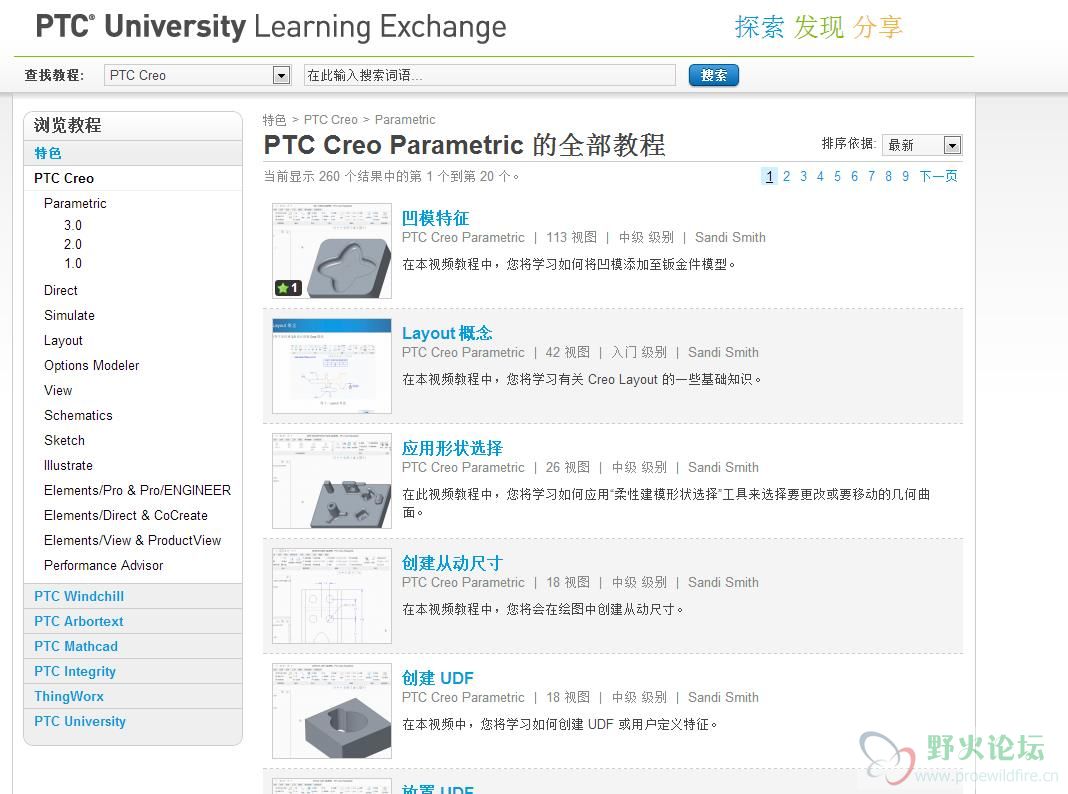Select Simulate in the sidebar
Image resolution: width=1068 pixels, height=794 pixels.
pos(69,315)
